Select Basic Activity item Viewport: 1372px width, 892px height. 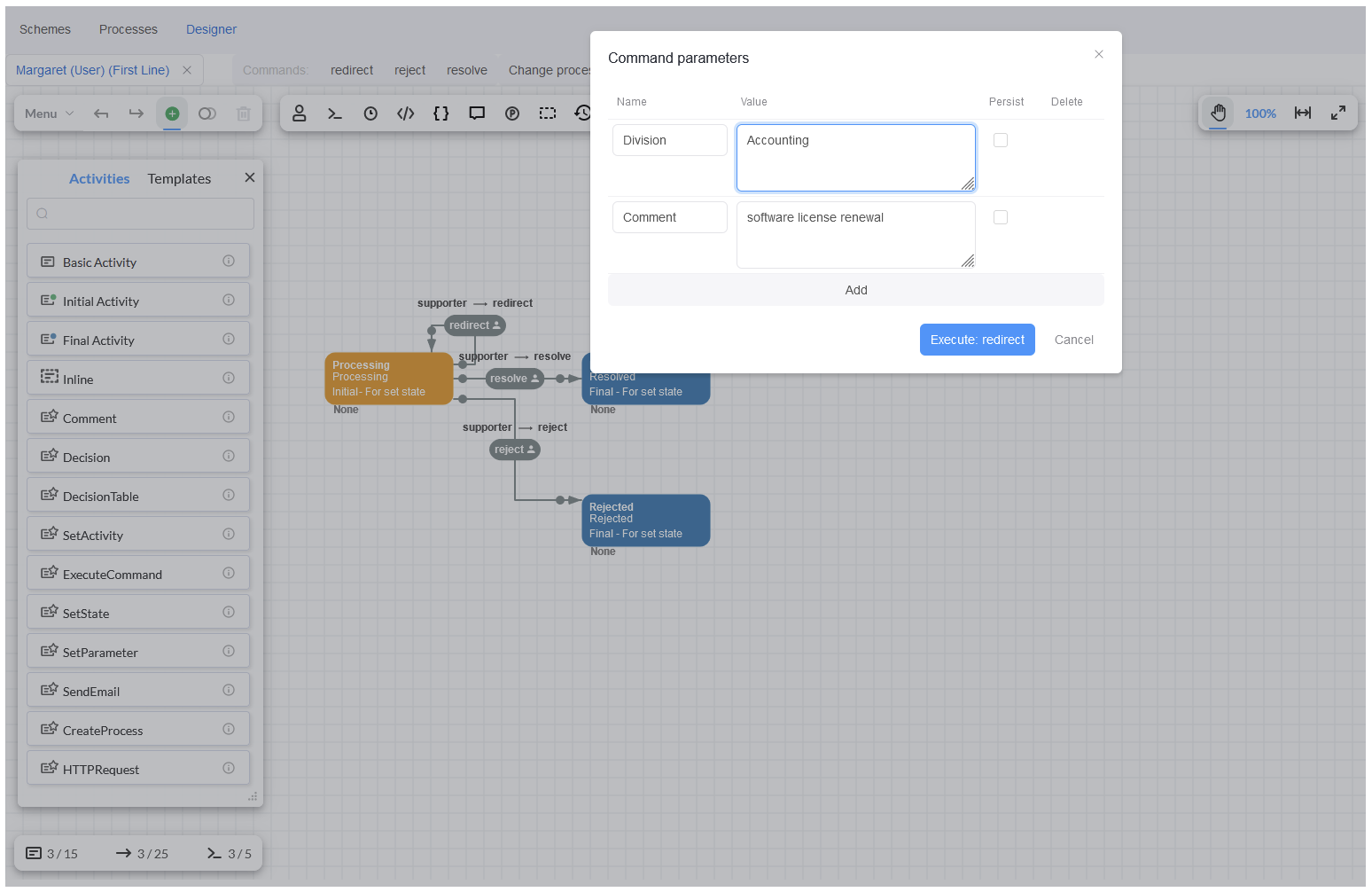tap(138, 262)
